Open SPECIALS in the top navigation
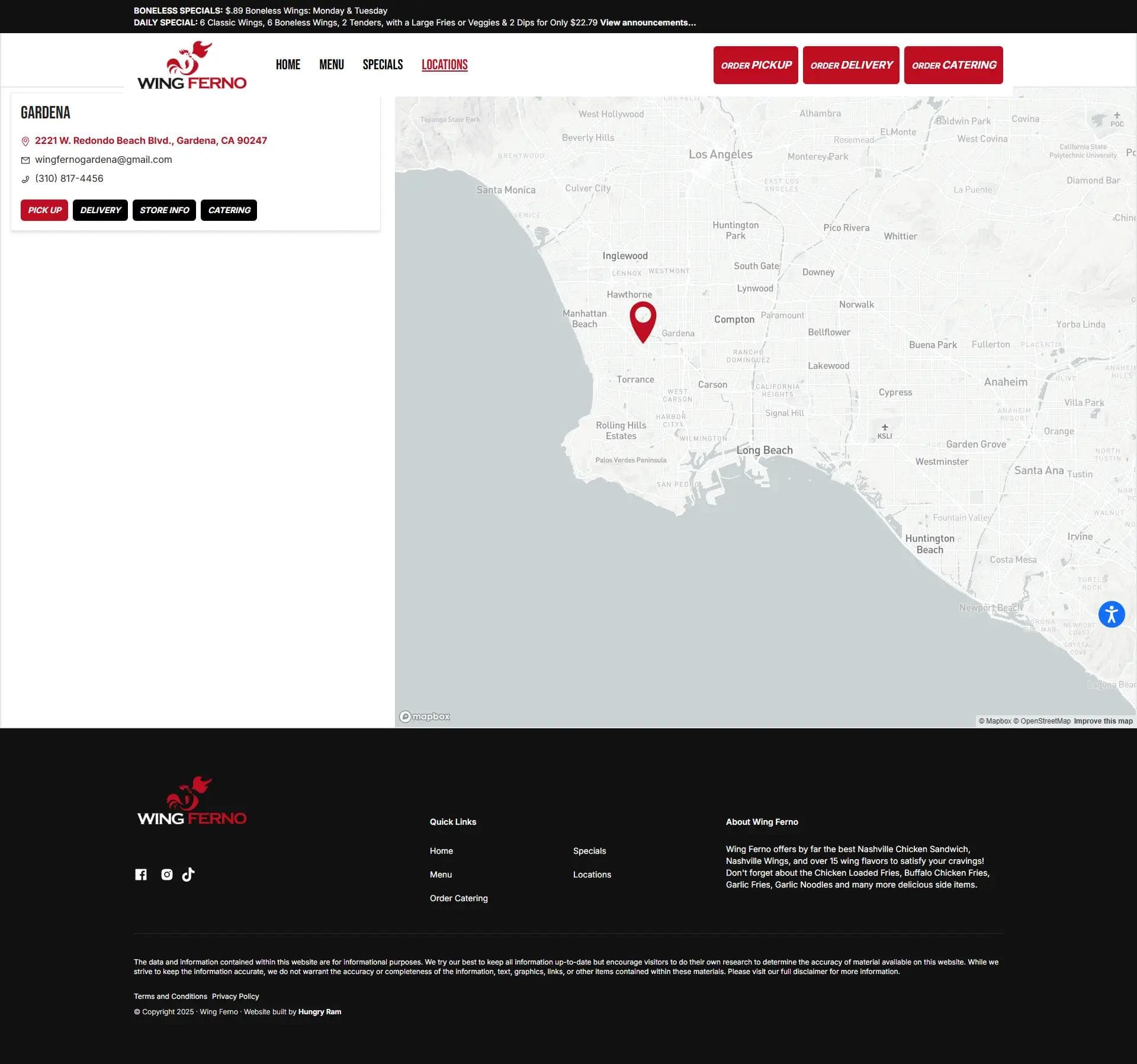 point(383,65)
